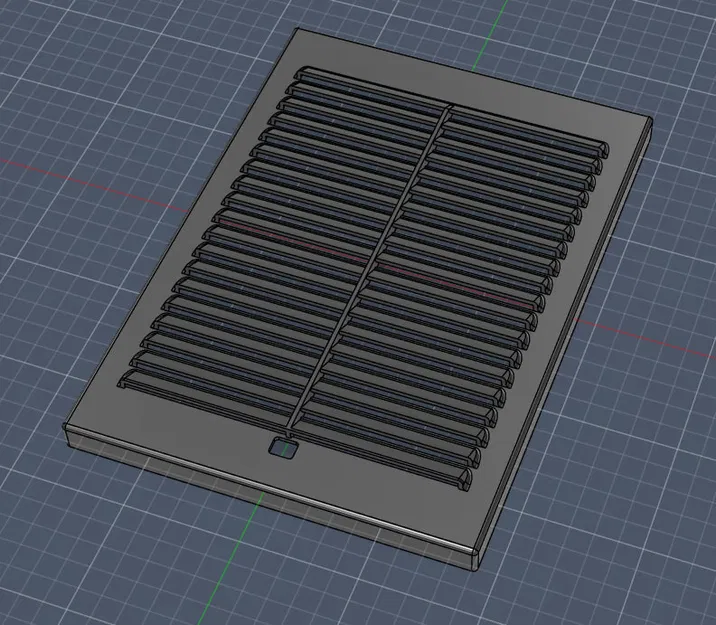Select the central vertical rib crossing the louvers
This screenshot has height=625, width=716.
[x=370, y=267]
